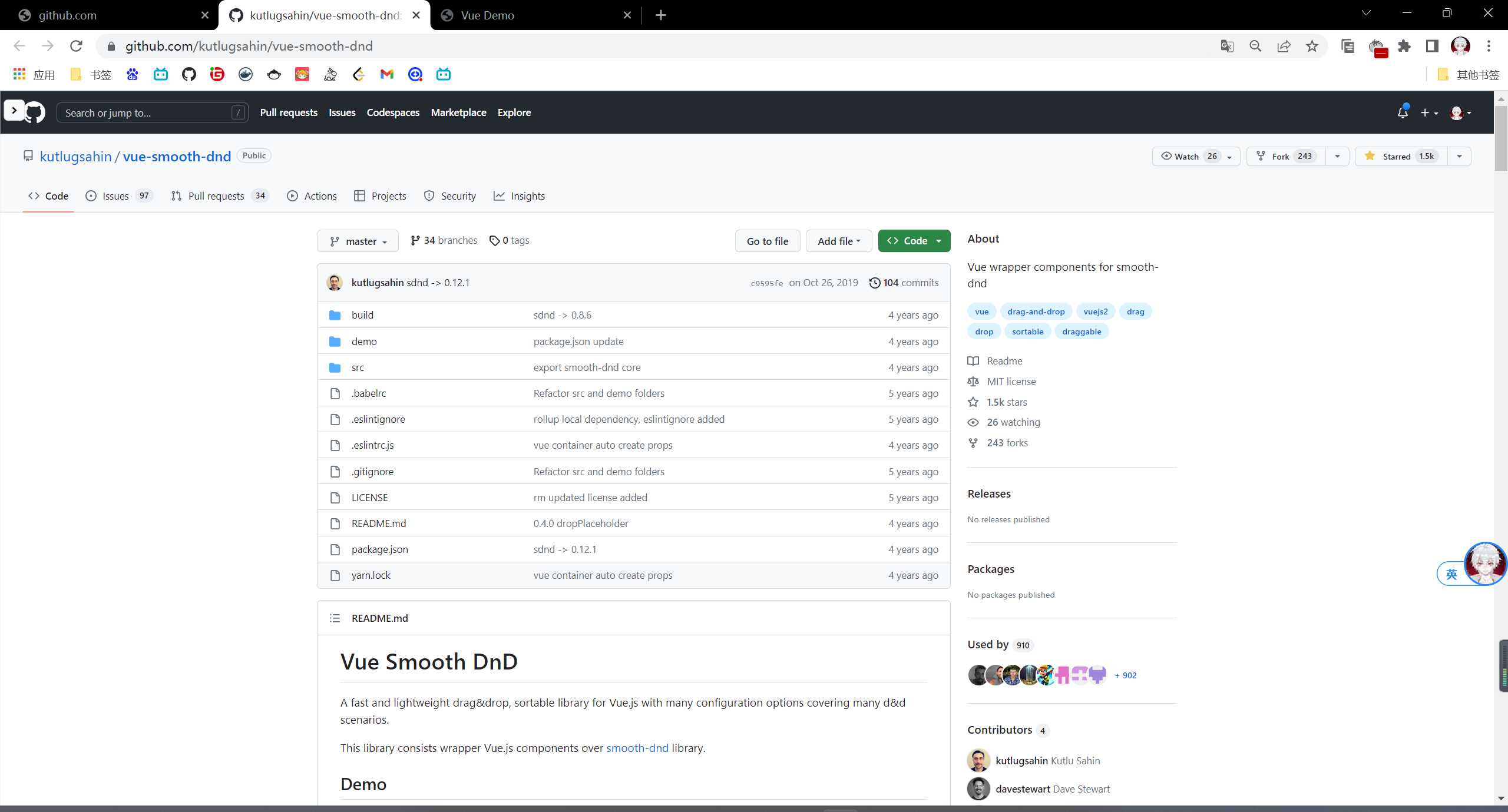Open the smooth-dnd link in the README
The image size is (1508, 812).
pyautogui.click(x=637, y=748)
